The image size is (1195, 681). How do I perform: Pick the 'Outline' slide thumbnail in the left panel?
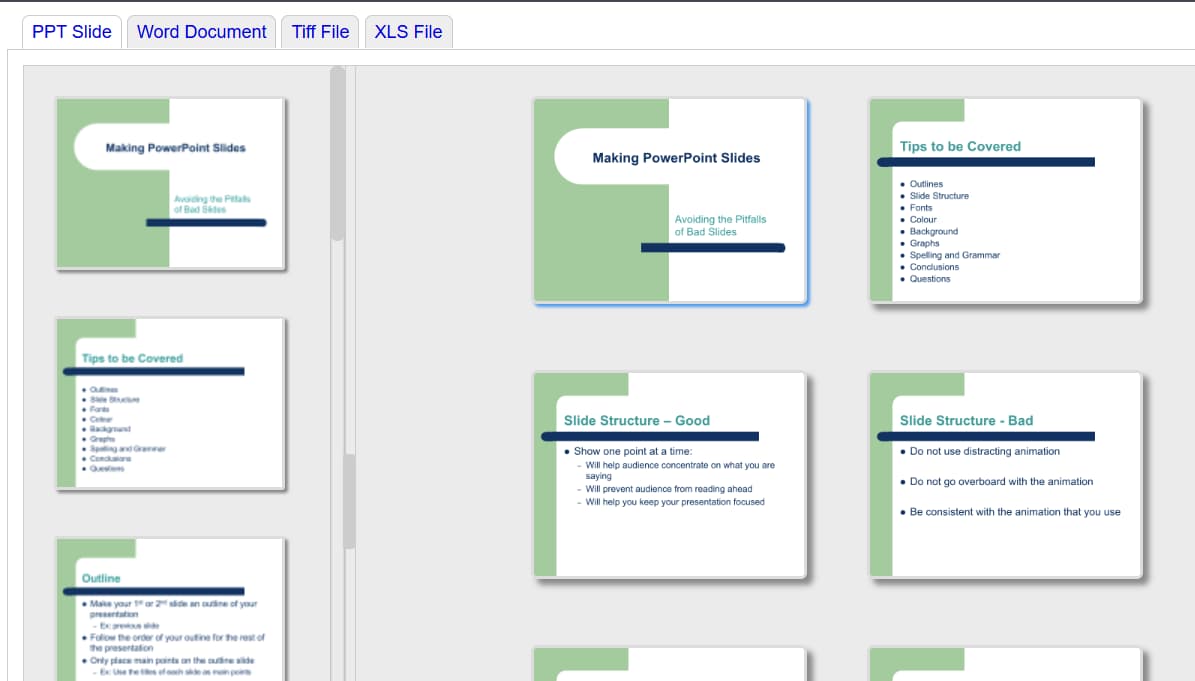[x=171, y=609]
